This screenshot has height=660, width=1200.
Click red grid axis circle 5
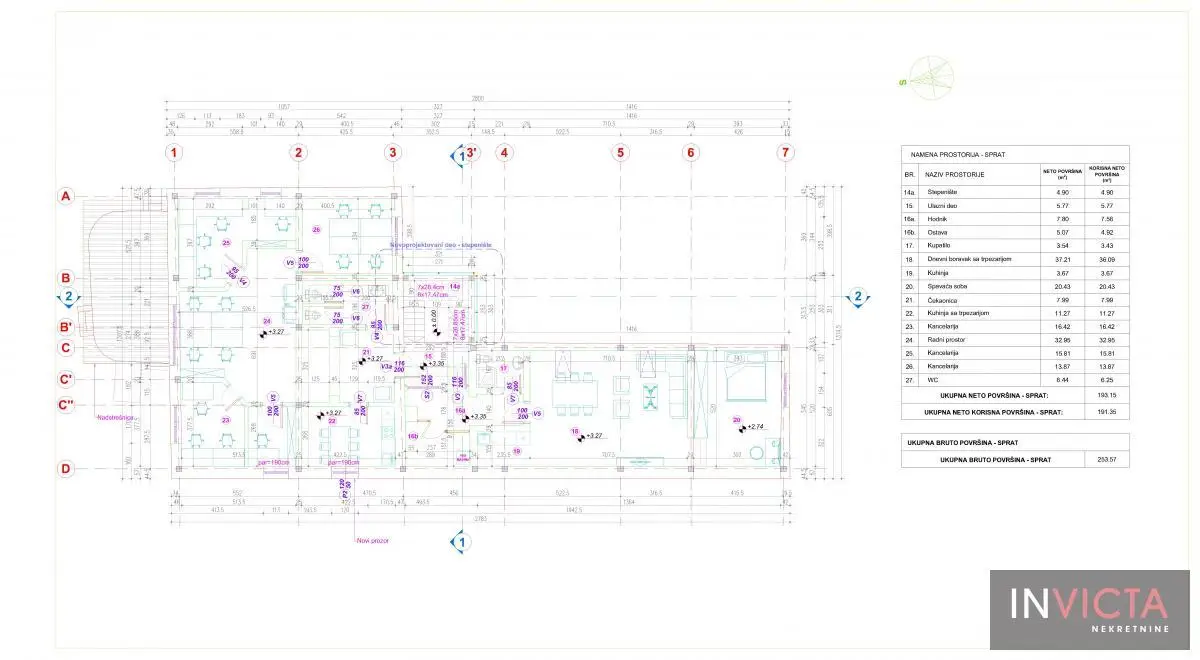tap(621, 153)
